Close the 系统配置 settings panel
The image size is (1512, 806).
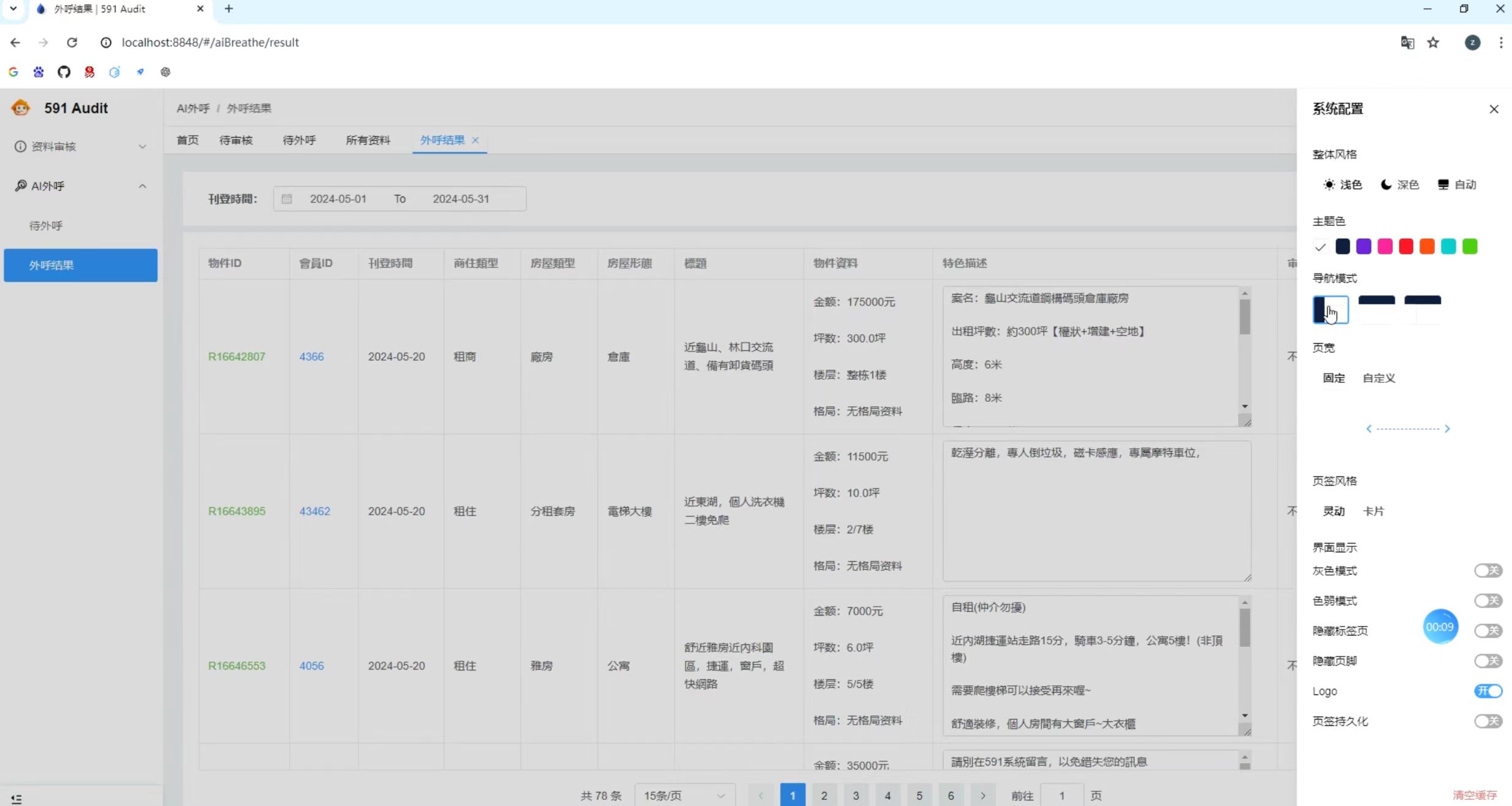point(1494,109)
